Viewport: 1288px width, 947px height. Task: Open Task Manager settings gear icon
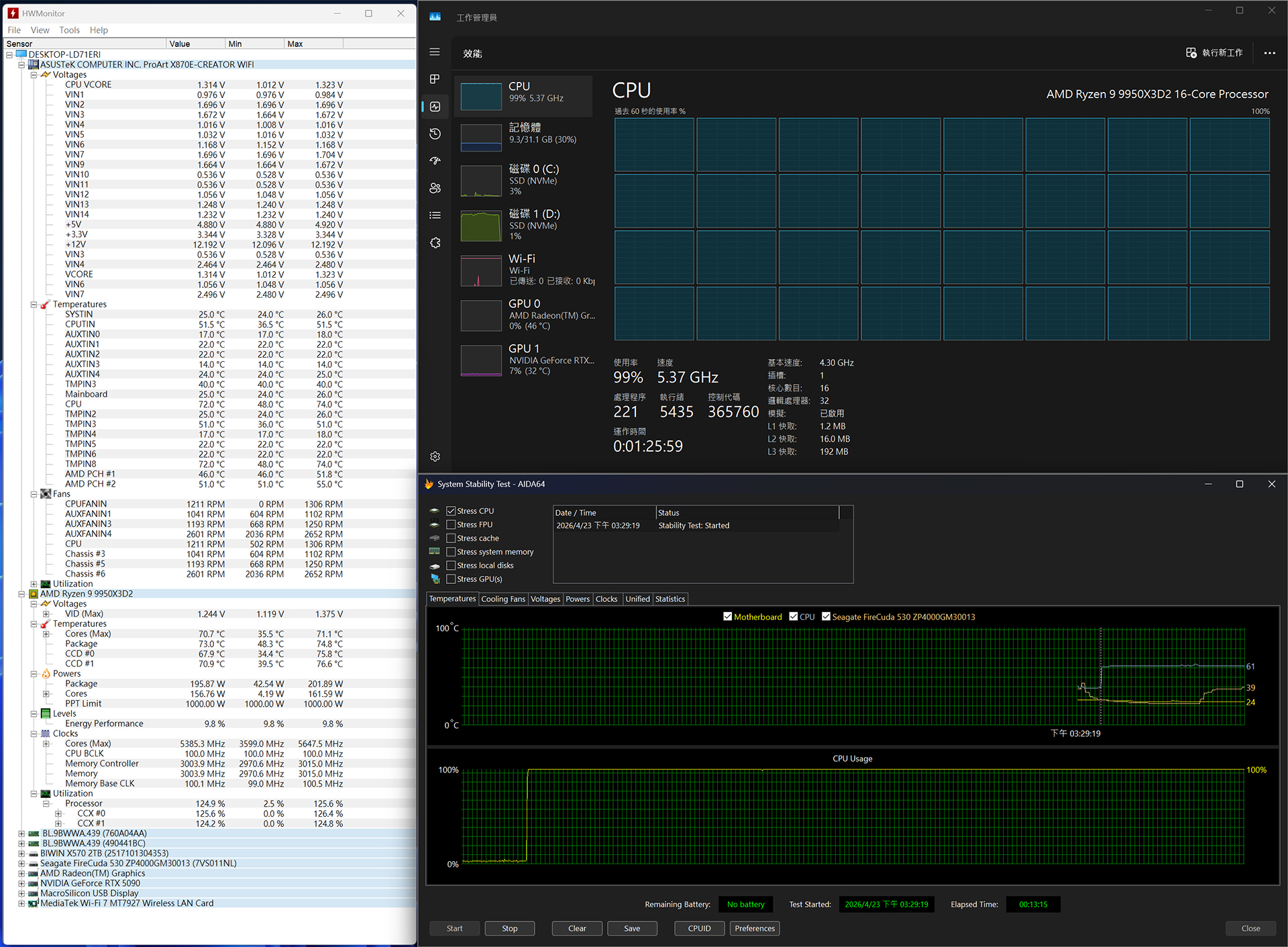click(435, 456)
